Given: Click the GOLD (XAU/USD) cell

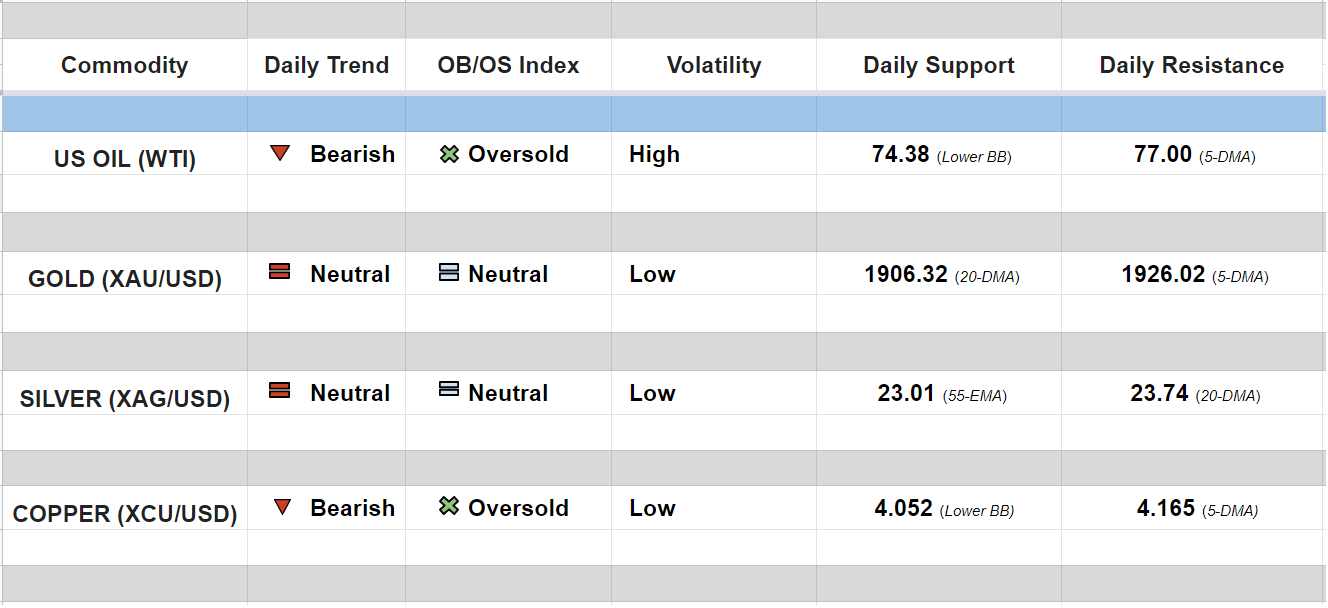Looking at the screenshot, I should point(125,279).
